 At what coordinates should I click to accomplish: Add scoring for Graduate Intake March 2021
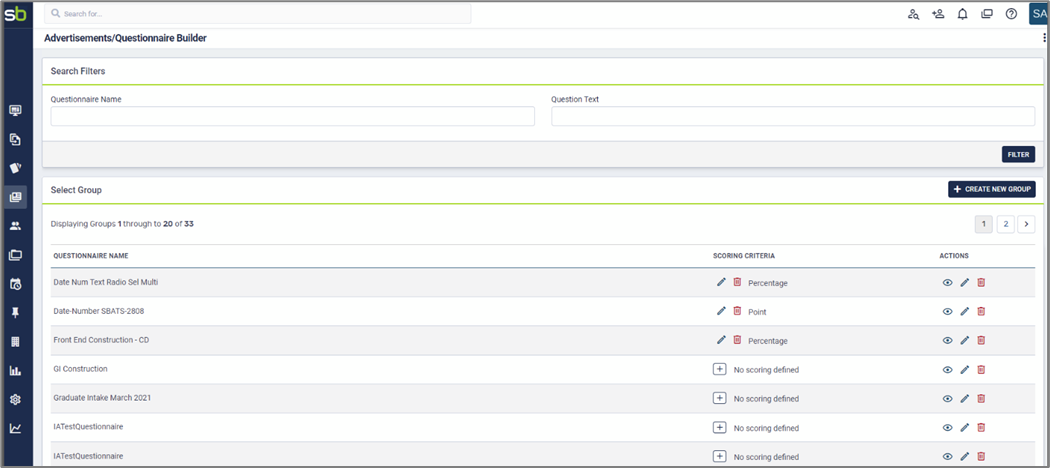(x=719, y=398)
